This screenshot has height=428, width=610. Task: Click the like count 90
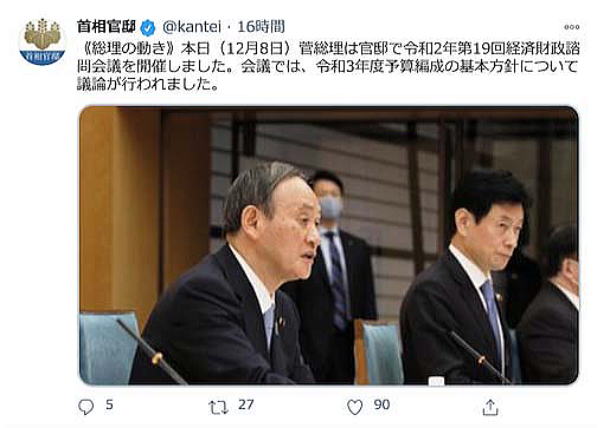382,405
